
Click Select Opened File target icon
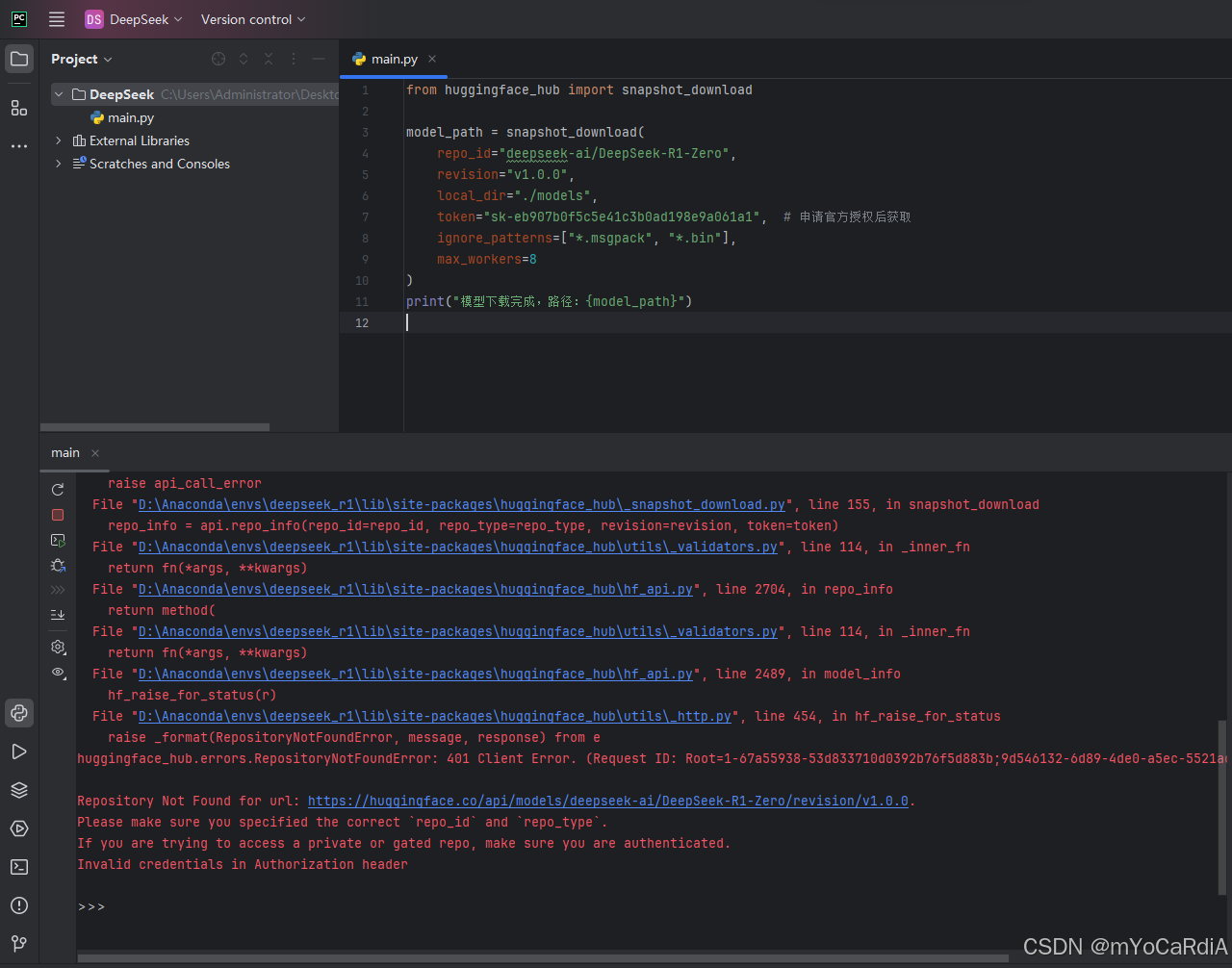click(x=218, y=59)
